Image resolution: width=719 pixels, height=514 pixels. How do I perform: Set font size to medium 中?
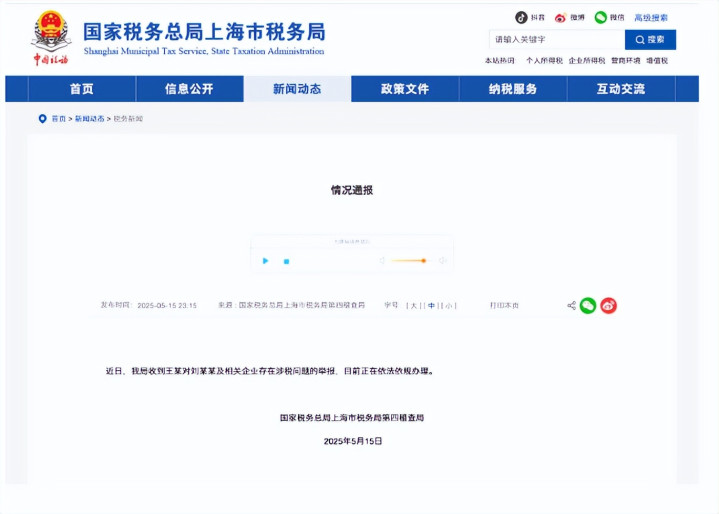point(431,305)
